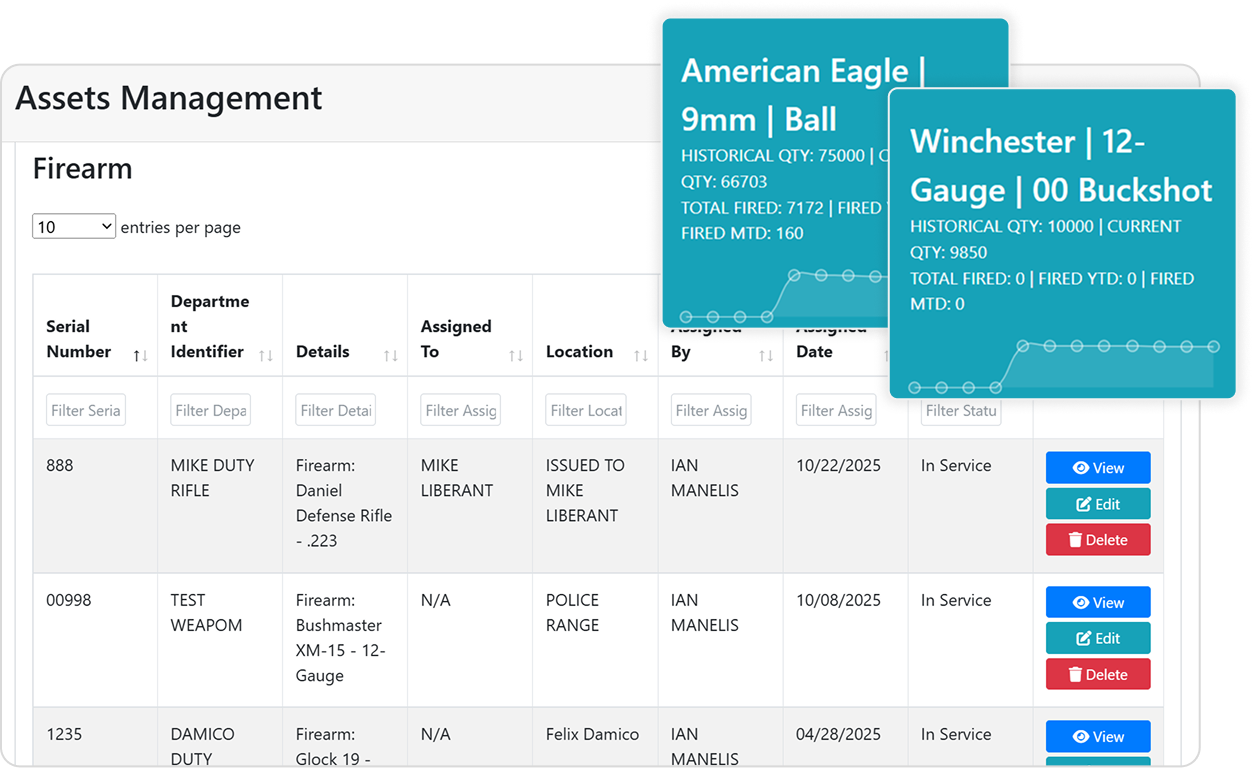The image size is (1255, 768).
Task: View the TEST WEAPOM firearm row
Action: click(1098, 603)
